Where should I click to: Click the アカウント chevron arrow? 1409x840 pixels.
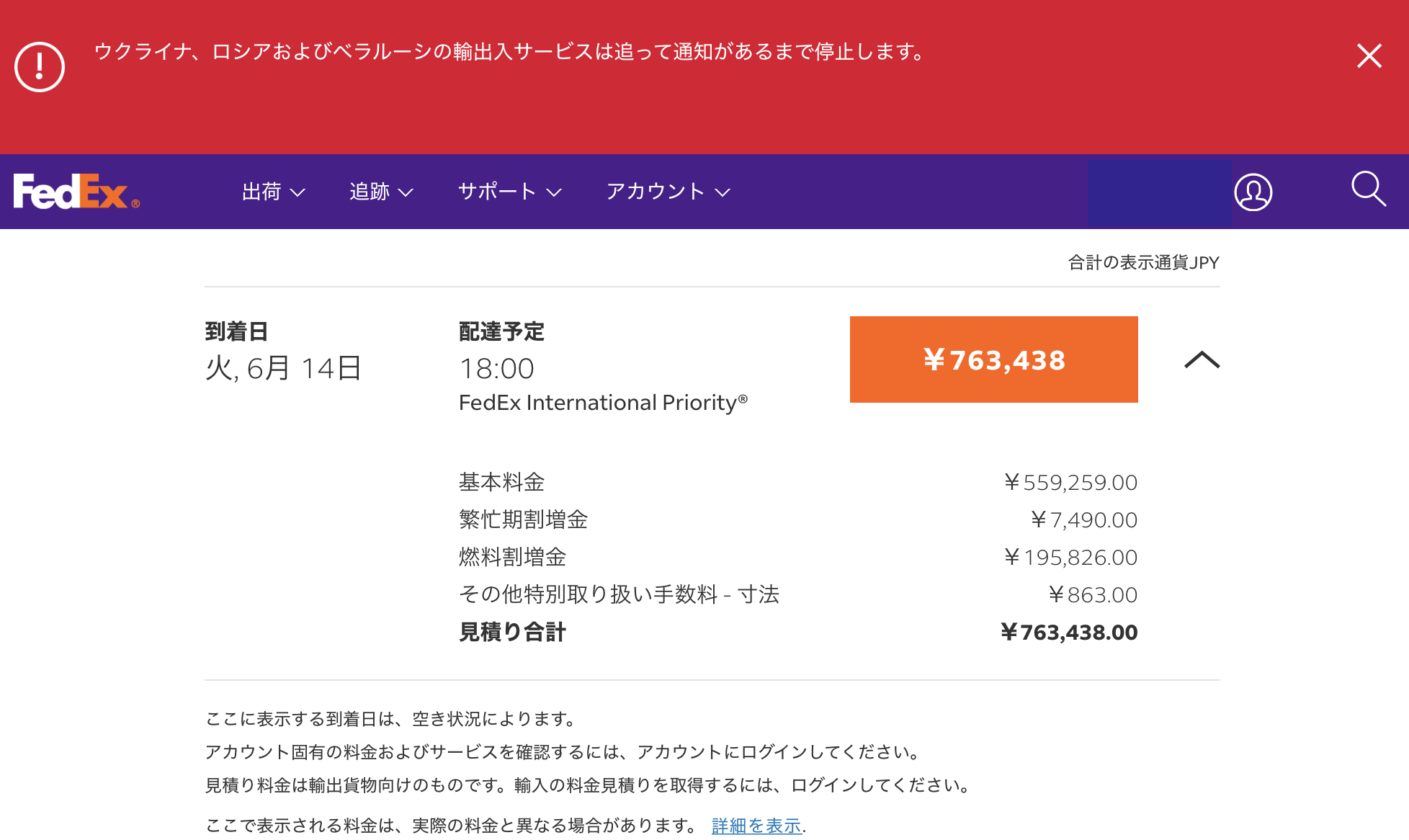[x=723, y=192]
